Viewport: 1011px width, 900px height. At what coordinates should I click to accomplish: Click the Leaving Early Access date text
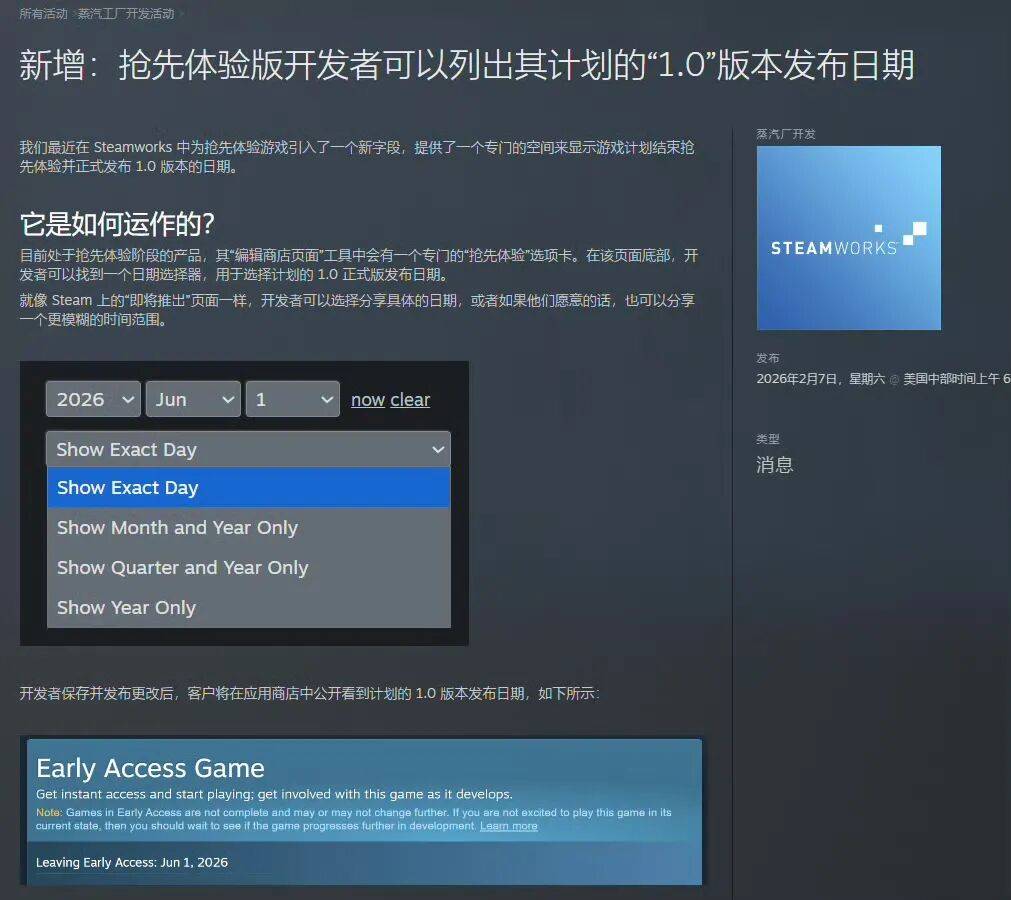click(x=132, y=862)
